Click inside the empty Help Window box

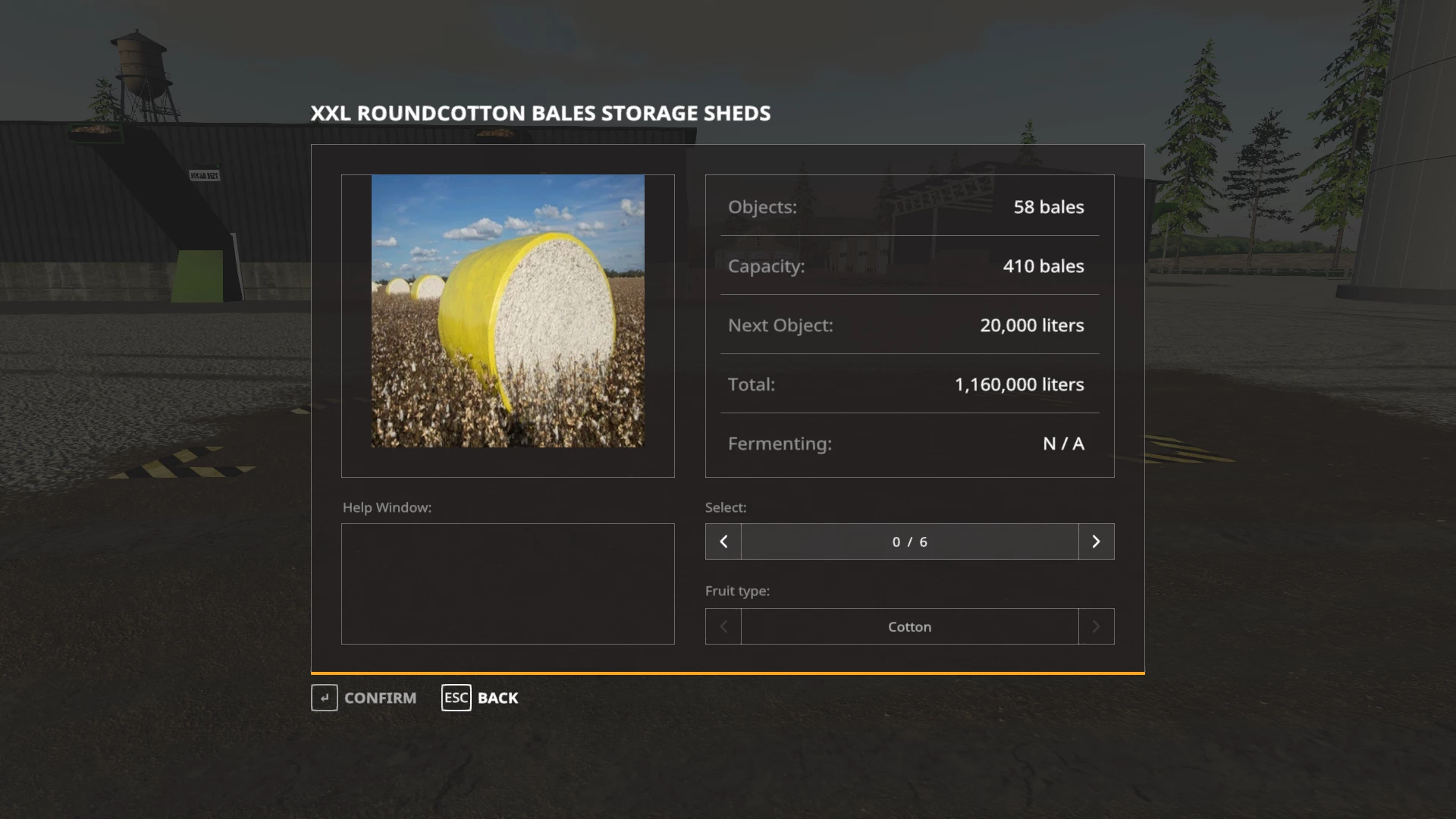click(x=508, y=584)
